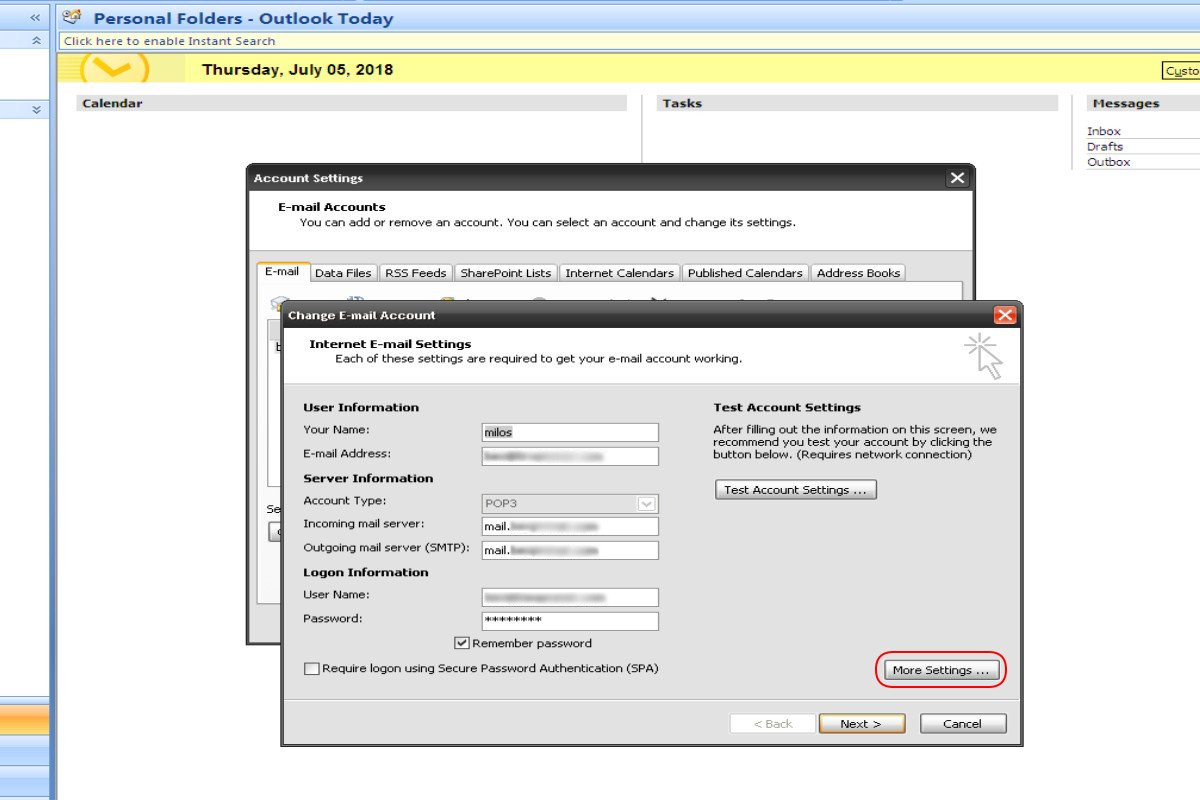This screenshot has width=1200, height=800.
Task: Open the Outbox link under Messages
Action: 1109,161
